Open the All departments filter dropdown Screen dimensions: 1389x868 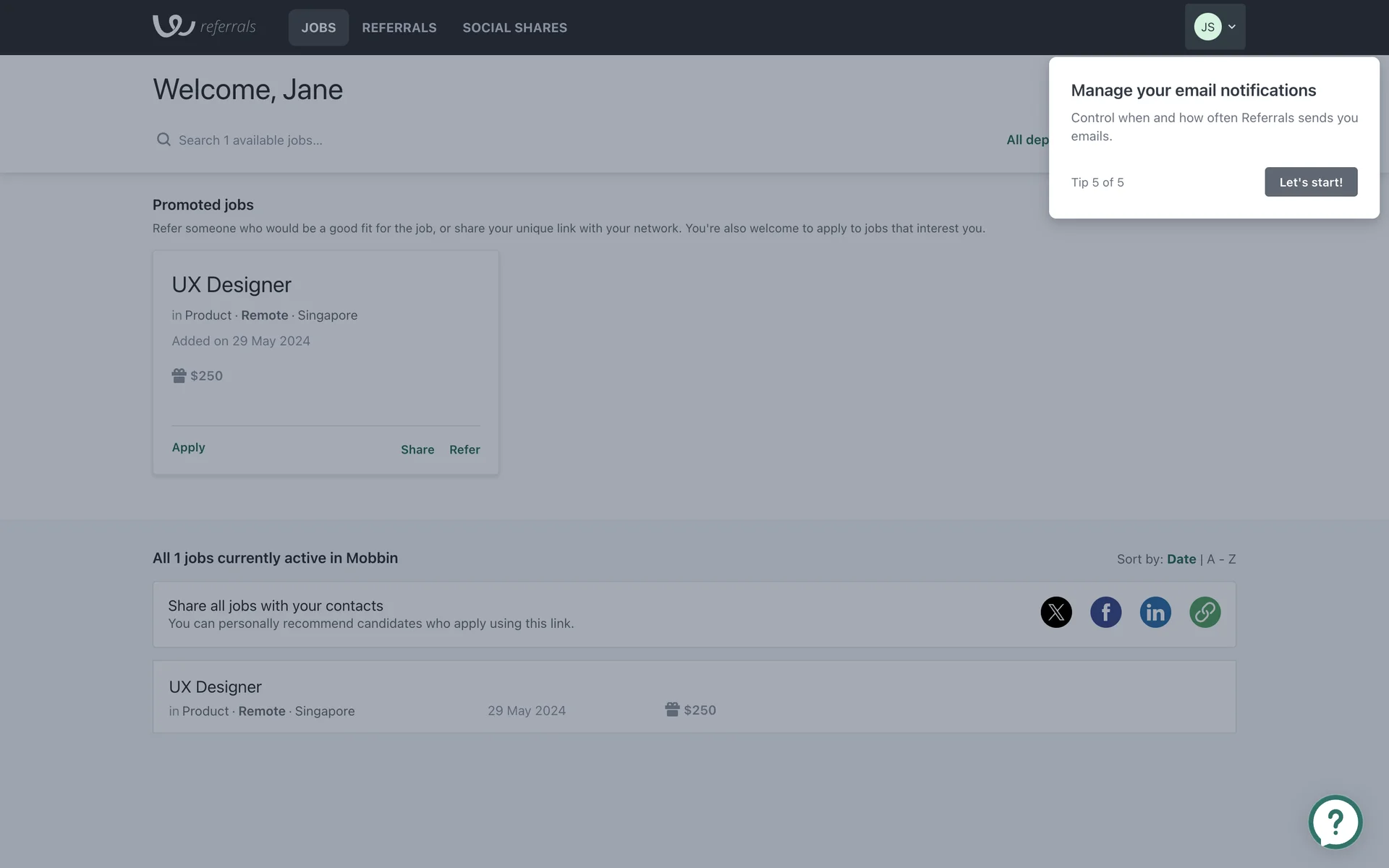coord(1027,140)
